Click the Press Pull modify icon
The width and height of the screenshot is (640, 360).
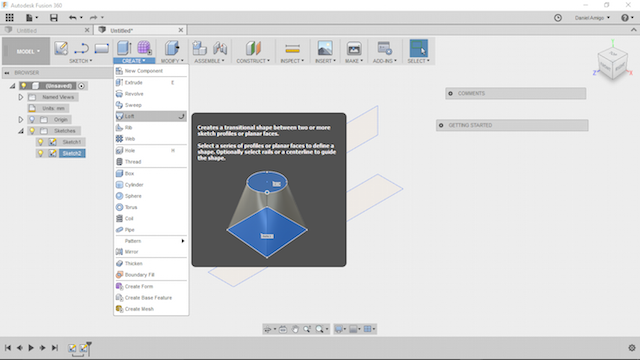(x=172, y=48)
